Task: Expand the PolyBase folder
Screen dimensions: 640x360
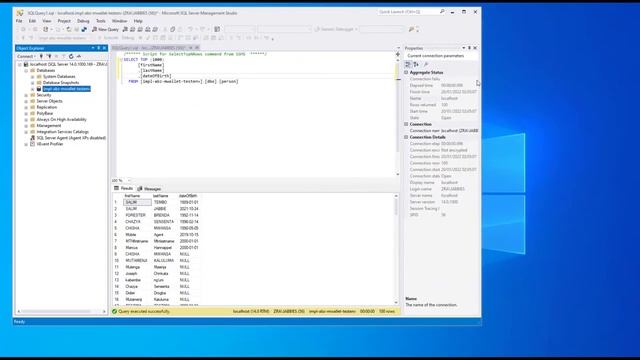Action: point(26,113)
